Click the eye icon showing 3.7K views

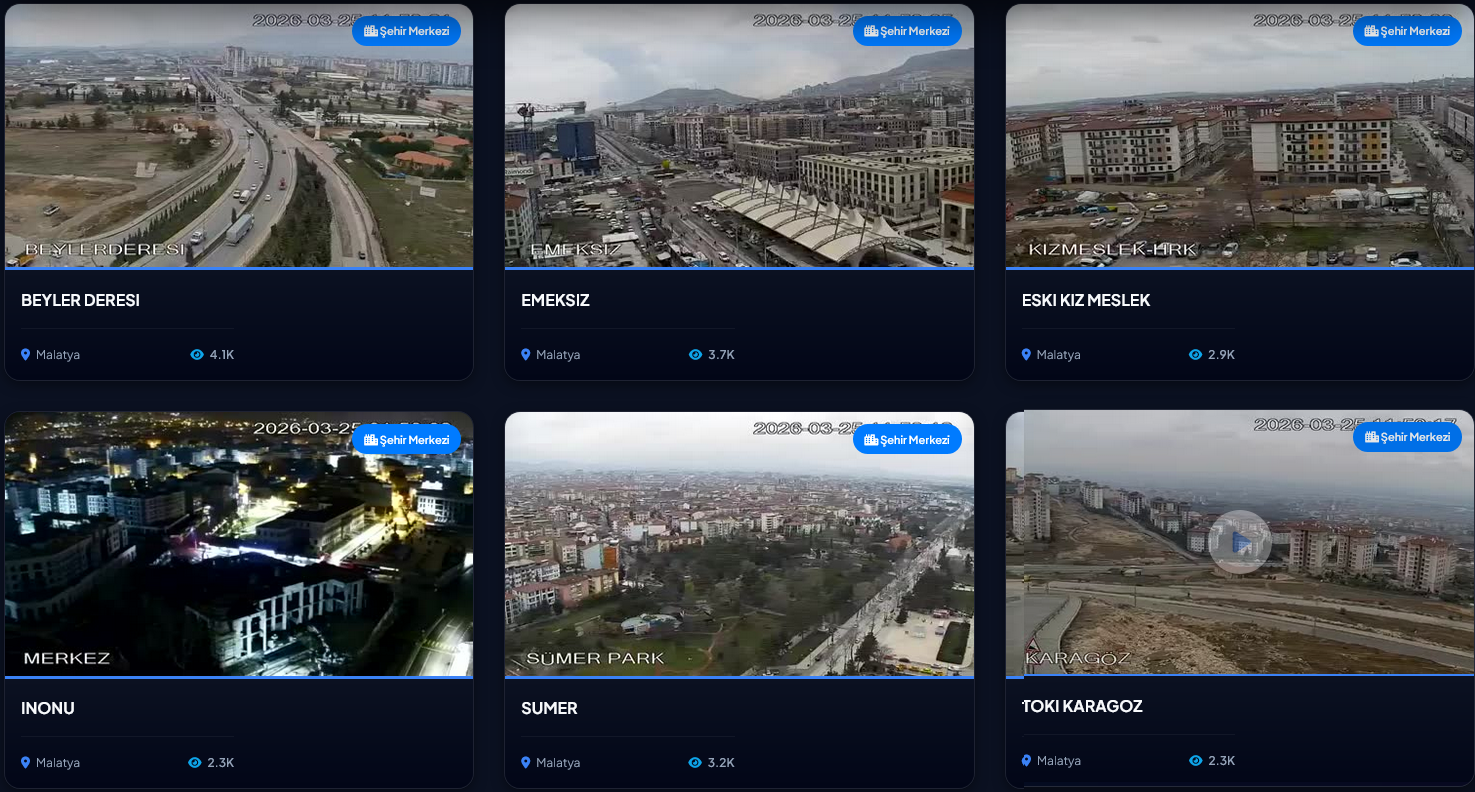[697, 354]
